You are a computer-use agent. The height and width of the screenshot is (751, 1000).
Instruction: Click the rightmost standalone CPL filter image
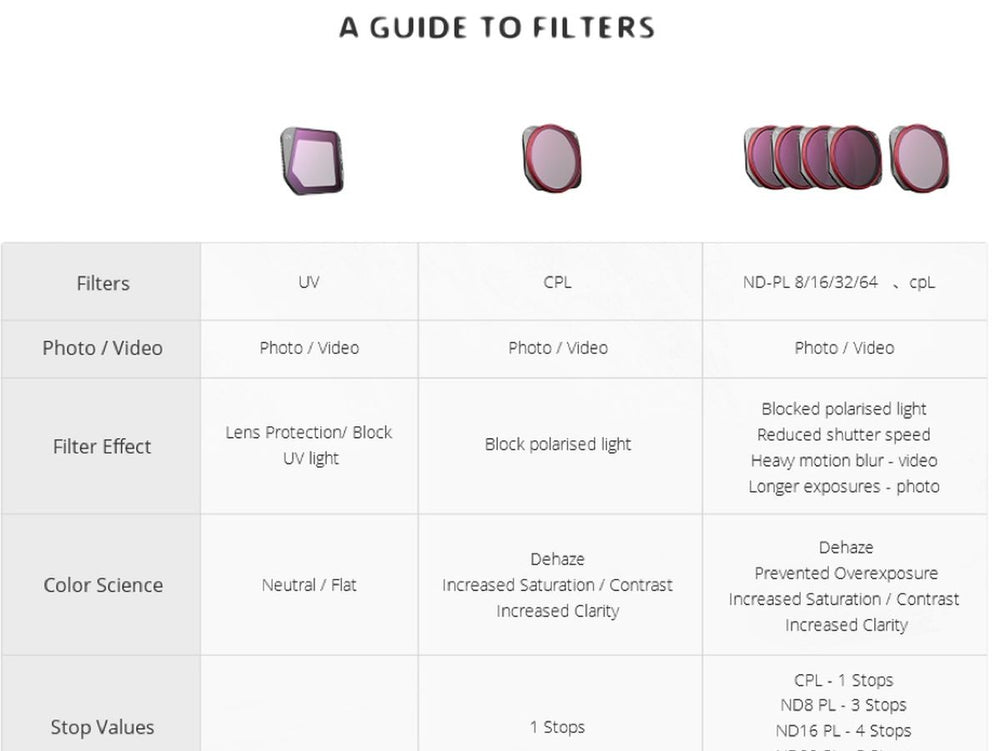tap(919, 158)
